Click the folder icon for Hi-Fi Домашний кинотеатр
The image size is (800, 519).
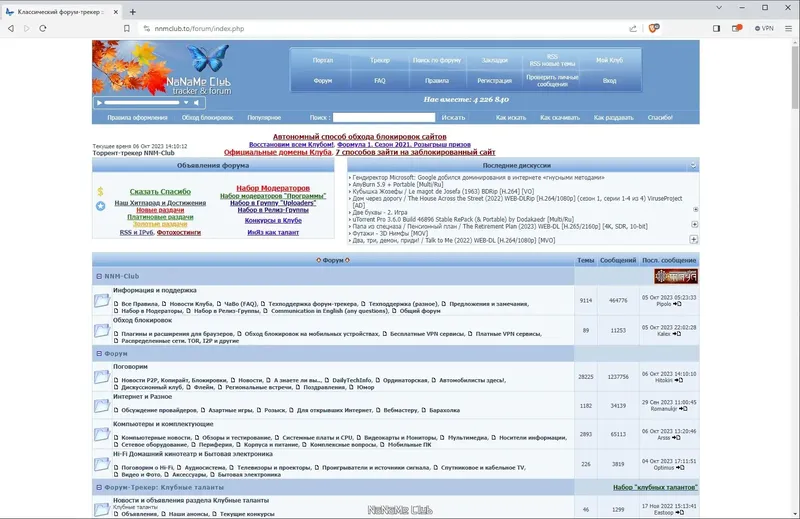102,464
